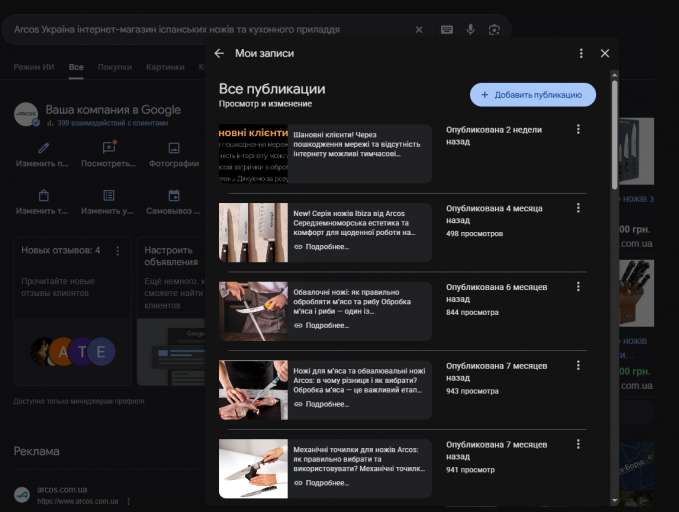Start voice search with the microphone icon
The height and width of the screenshot is (512, 679).
pyautogui.click(x=471, y=29)
